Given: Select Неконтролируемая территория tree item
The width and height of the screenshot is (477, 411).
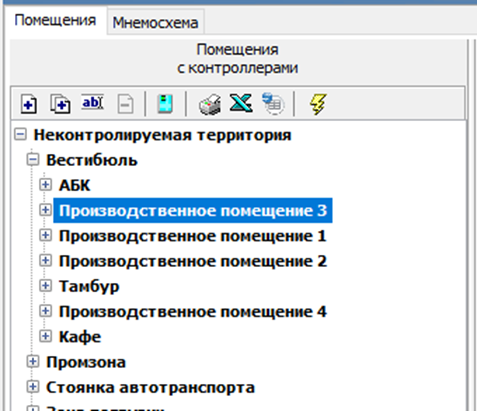Looking at the screenshot, I should (162, 135).
